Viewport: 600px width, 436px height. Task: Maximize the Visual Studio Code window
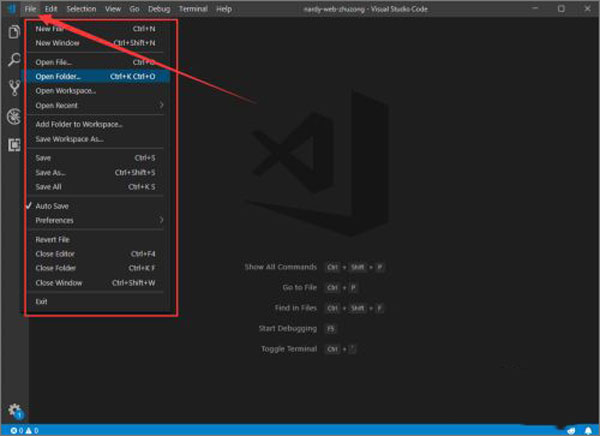click(x=561, y=8)
